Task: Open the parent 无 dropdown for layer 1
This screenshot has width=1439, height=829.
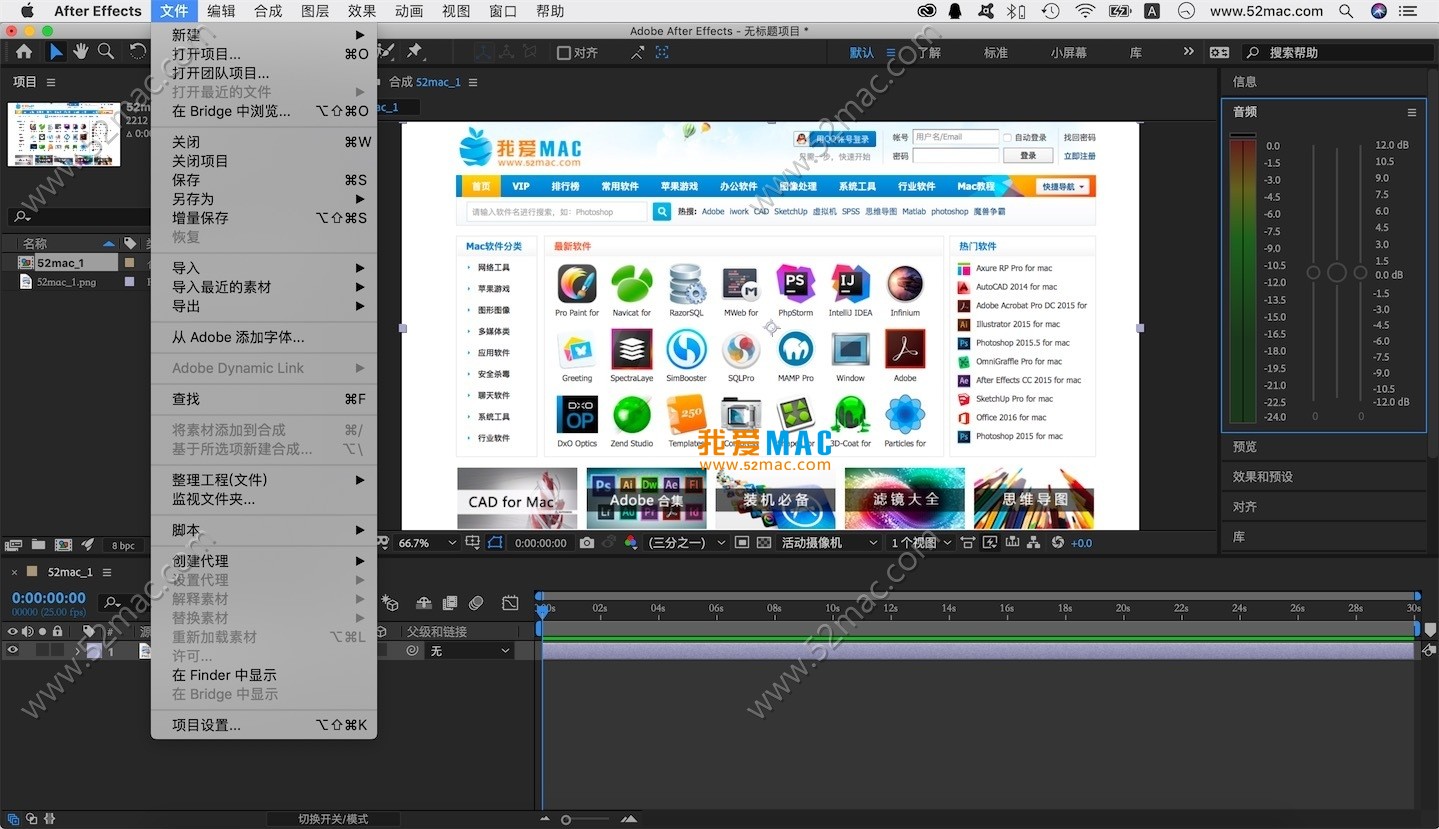Action: tap(470, 651)
